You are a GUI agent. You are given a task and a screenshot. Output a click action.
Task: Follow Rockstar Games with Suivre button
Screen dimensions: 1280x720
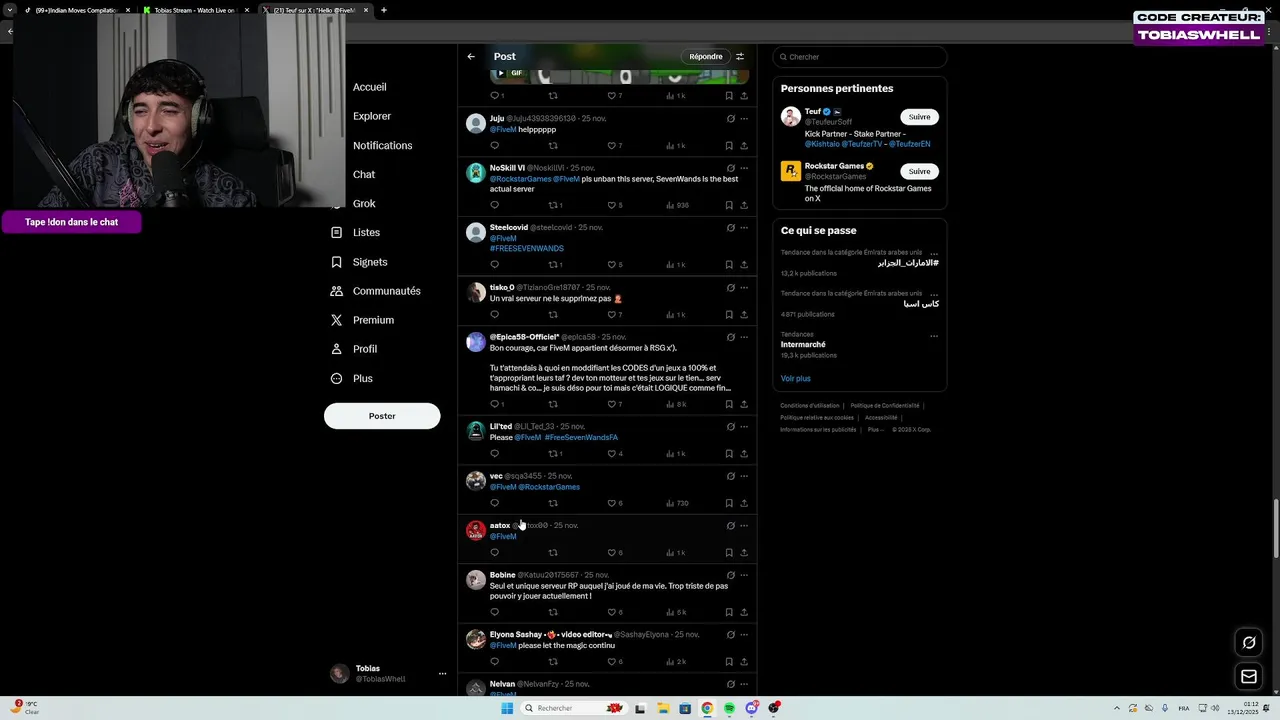tap(919, 171)
